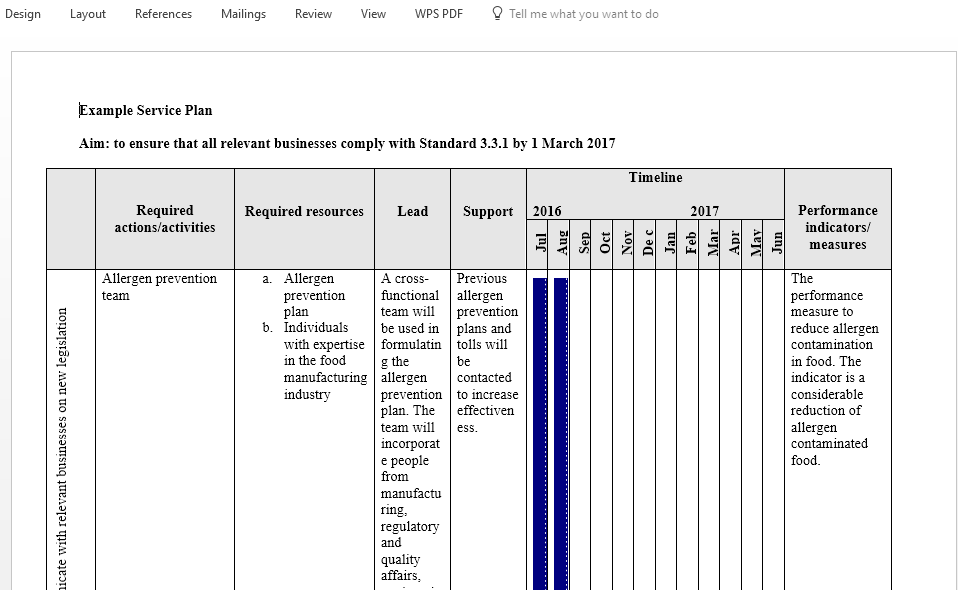Viewport: 958px width, 590px height.
Task: Click the Tell me lightbulb icon
Action: (x=497, y=13)
